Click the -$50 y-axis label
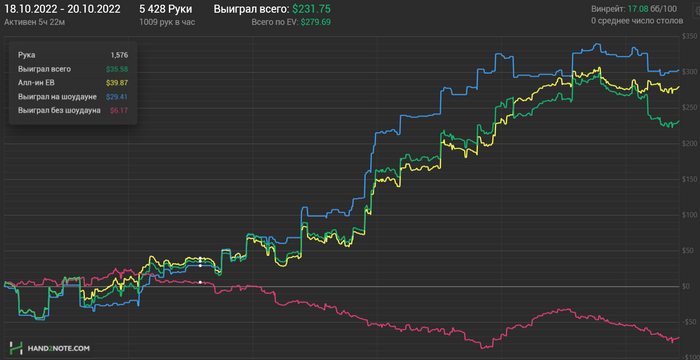The width and height of the screenshot is (700, 360). 690,322
